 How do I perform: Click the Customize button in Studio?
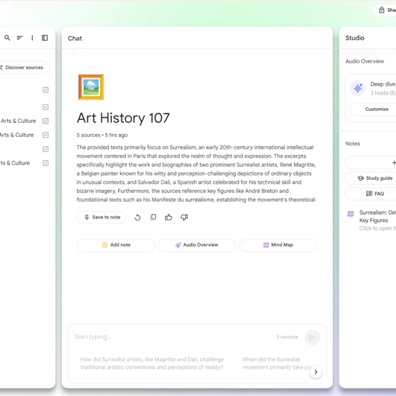[x=373, y=109]
